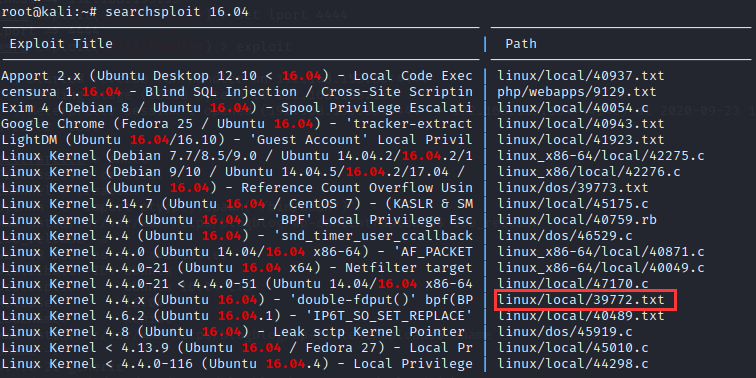Click the Linux Kernel Debian 7.7/8.5/9.0 title

coord(237,156)
